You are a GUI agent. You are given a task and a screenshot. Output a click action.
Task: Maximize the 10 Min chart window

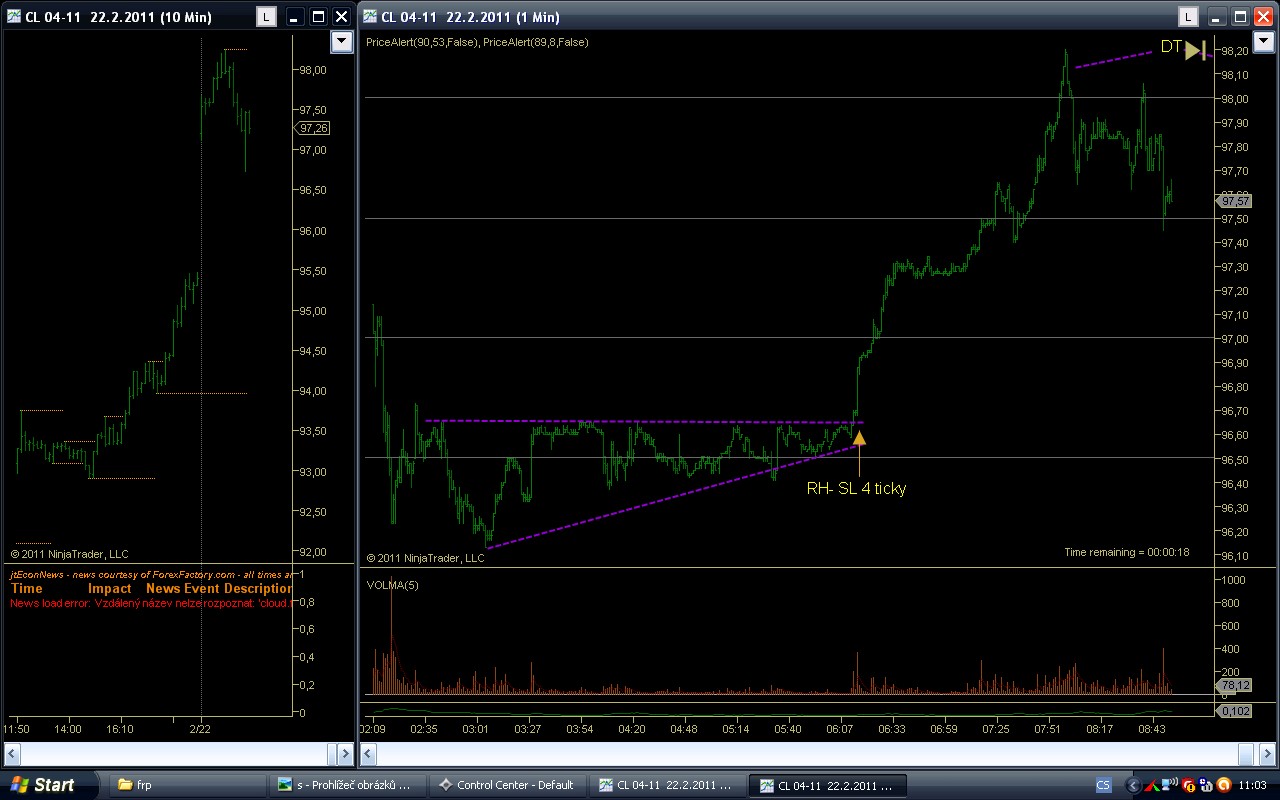pos(318,16)
